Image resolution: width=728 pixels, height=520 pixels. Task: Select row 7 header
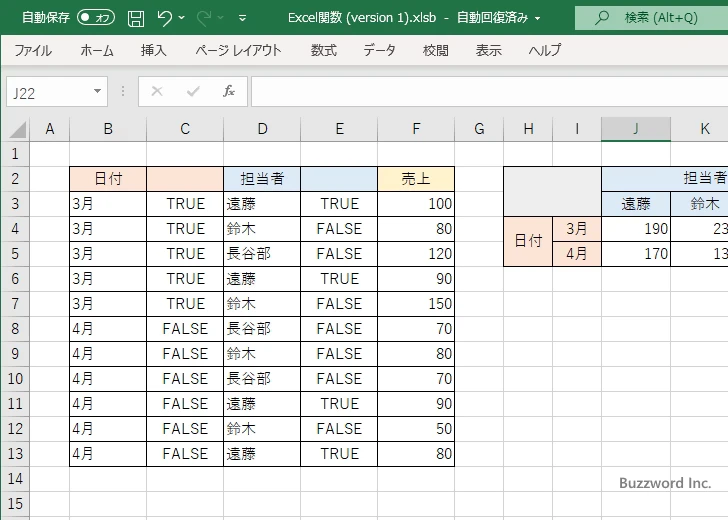pos(15,304)
